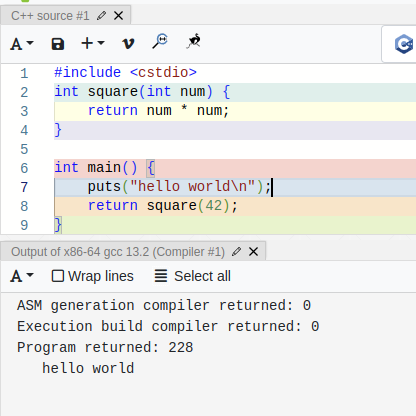Open font size menu in output pane
Viewport: 416px width, 416px height.
click(22, 276)
